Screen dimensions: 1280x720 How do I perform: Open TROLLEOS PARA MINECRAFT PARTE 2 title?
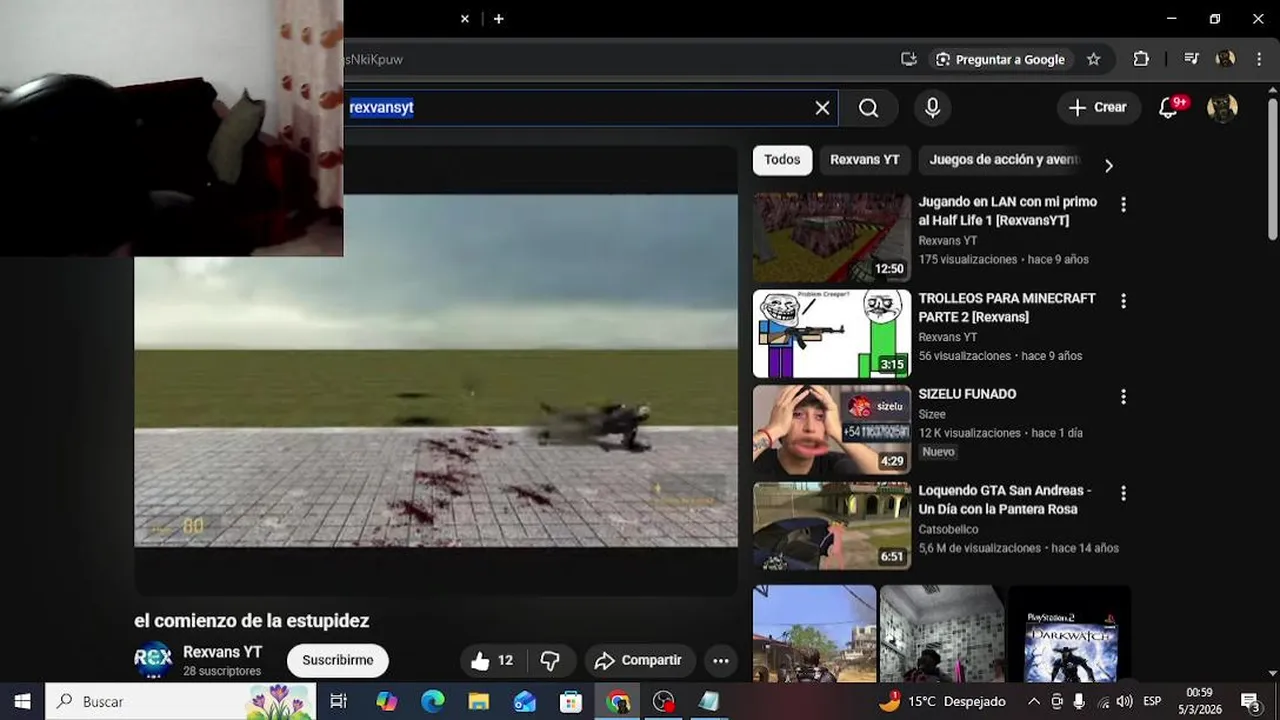click(1007, 308)
